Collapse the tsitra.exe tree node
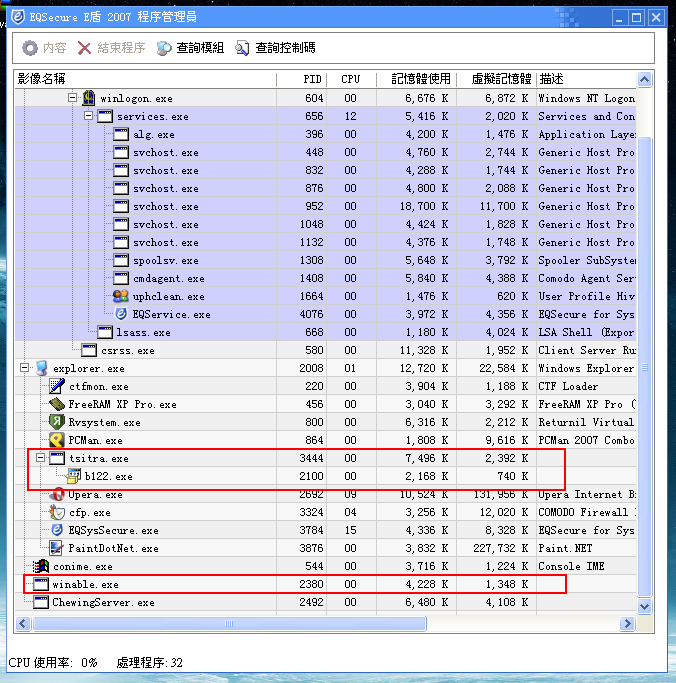The width and height of the screenshot is (676, 683). (41, 459)
